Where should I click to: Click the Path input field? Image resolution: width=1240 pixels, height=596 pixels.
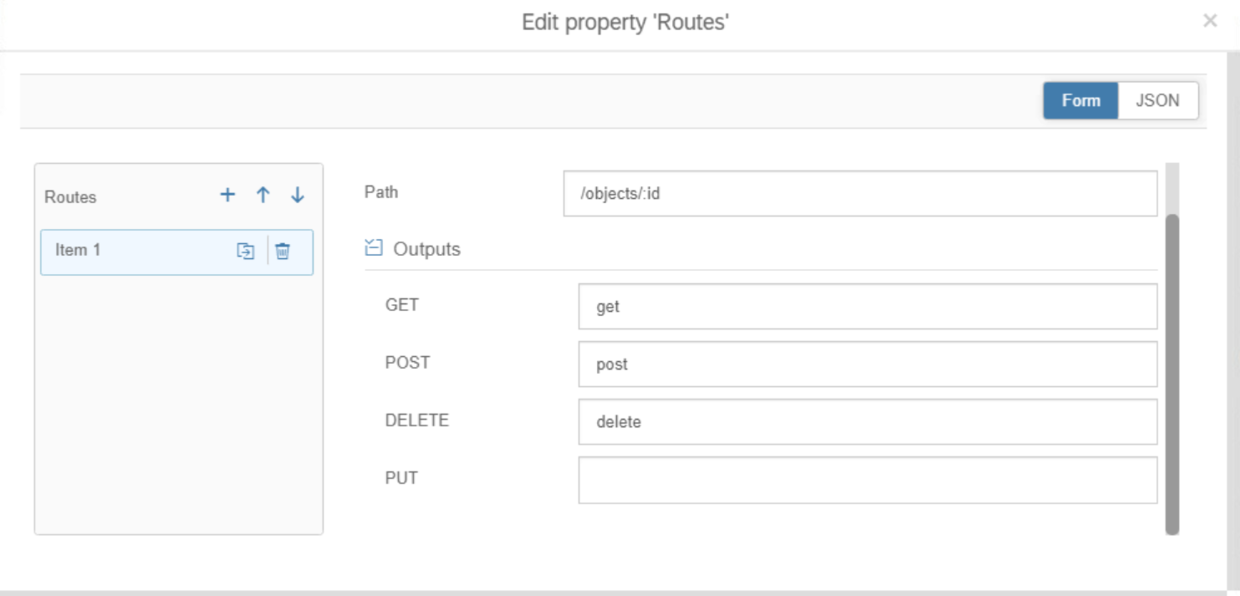click(x=860, y=194)
